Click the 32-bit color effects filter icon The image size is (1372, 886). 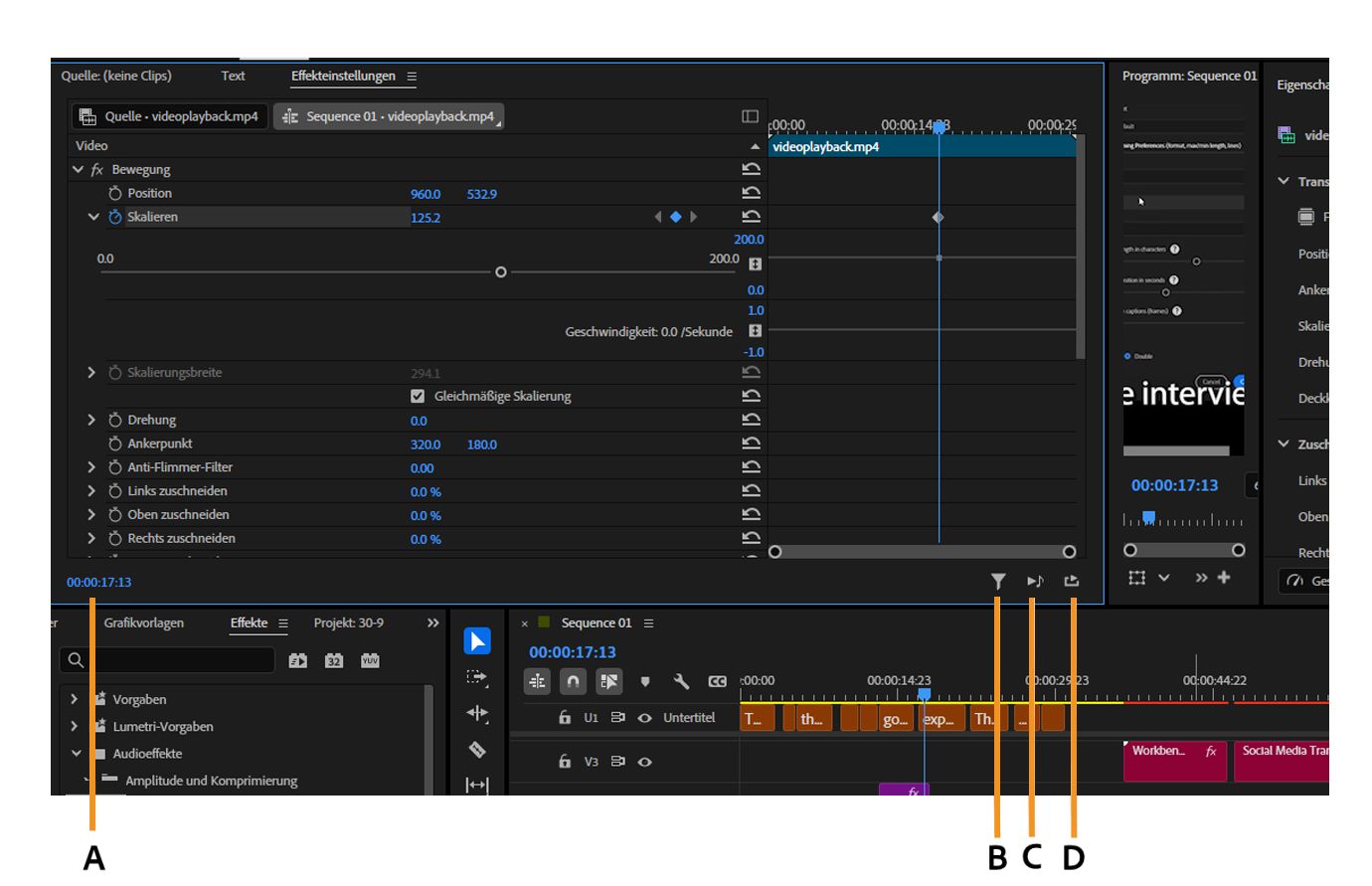click(334, 660)
